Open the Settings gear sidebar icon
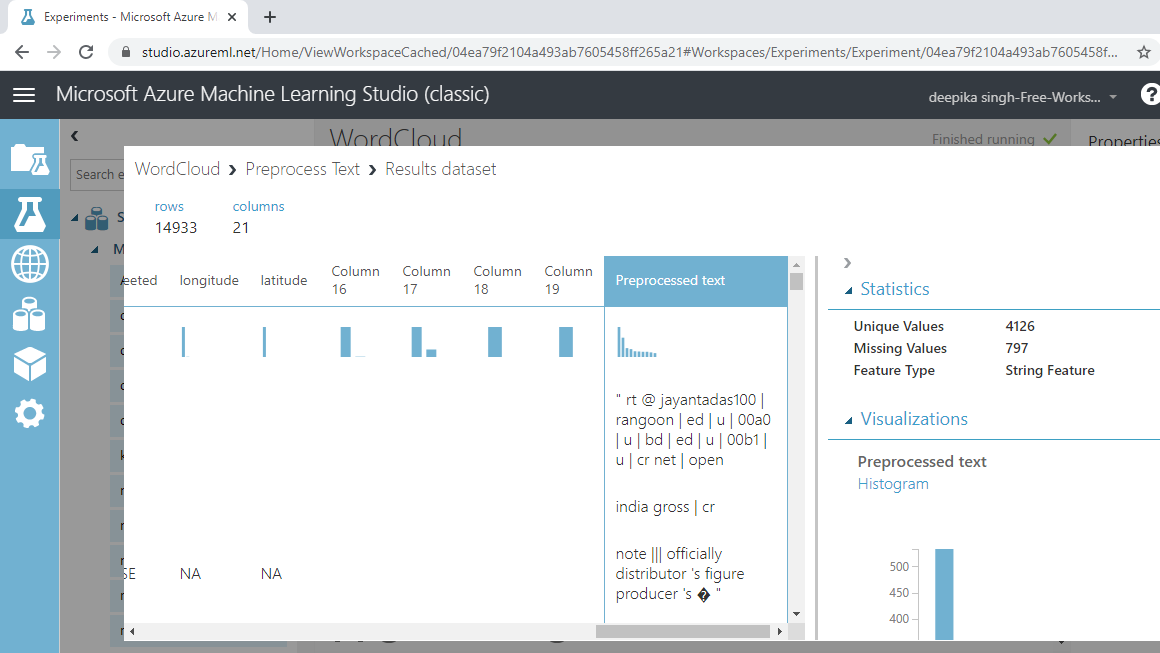Viewport: 1160px width, 653px height. (30, 413)
